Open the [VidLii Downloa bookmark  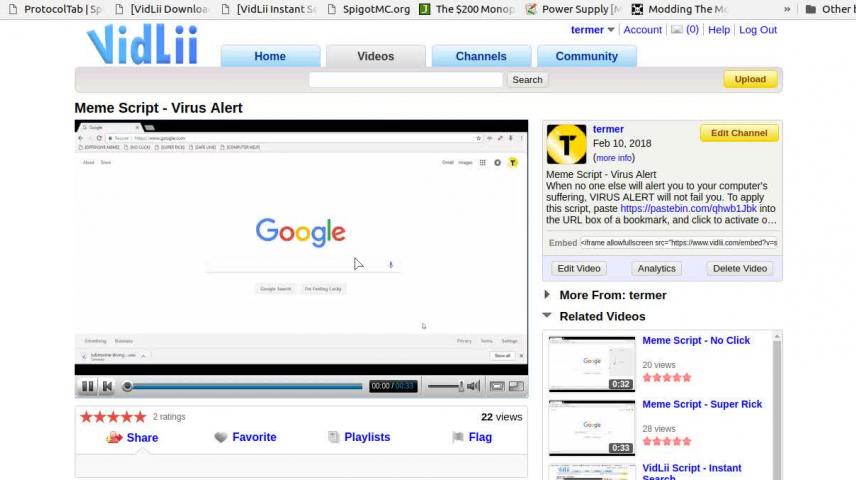pyautogui.click(x=162, y=9)
